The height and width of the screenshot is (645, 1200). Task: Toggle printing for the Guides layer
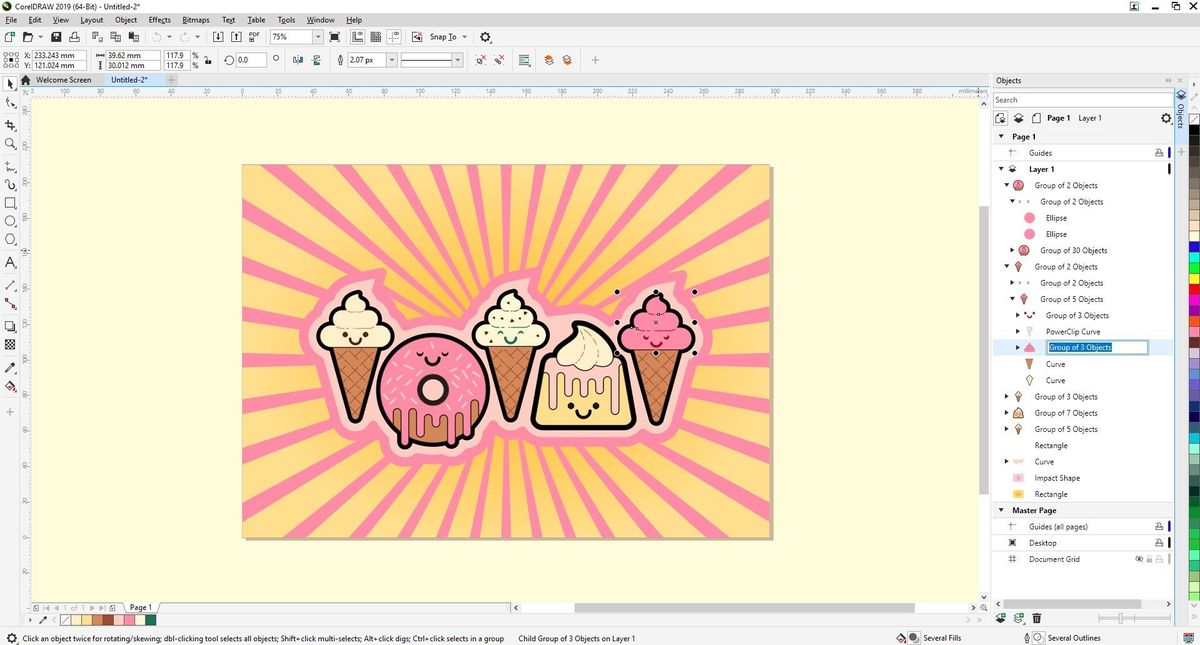1158,152
